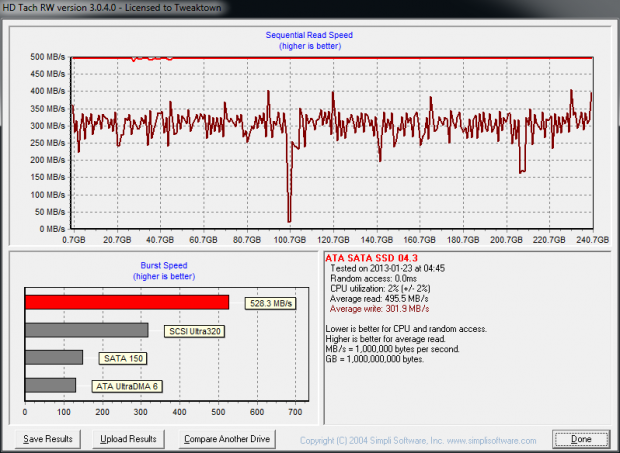The image size is (620, 453).
Task: Click the ATA UltraDMA 6 label
Action: click(127, 386)
